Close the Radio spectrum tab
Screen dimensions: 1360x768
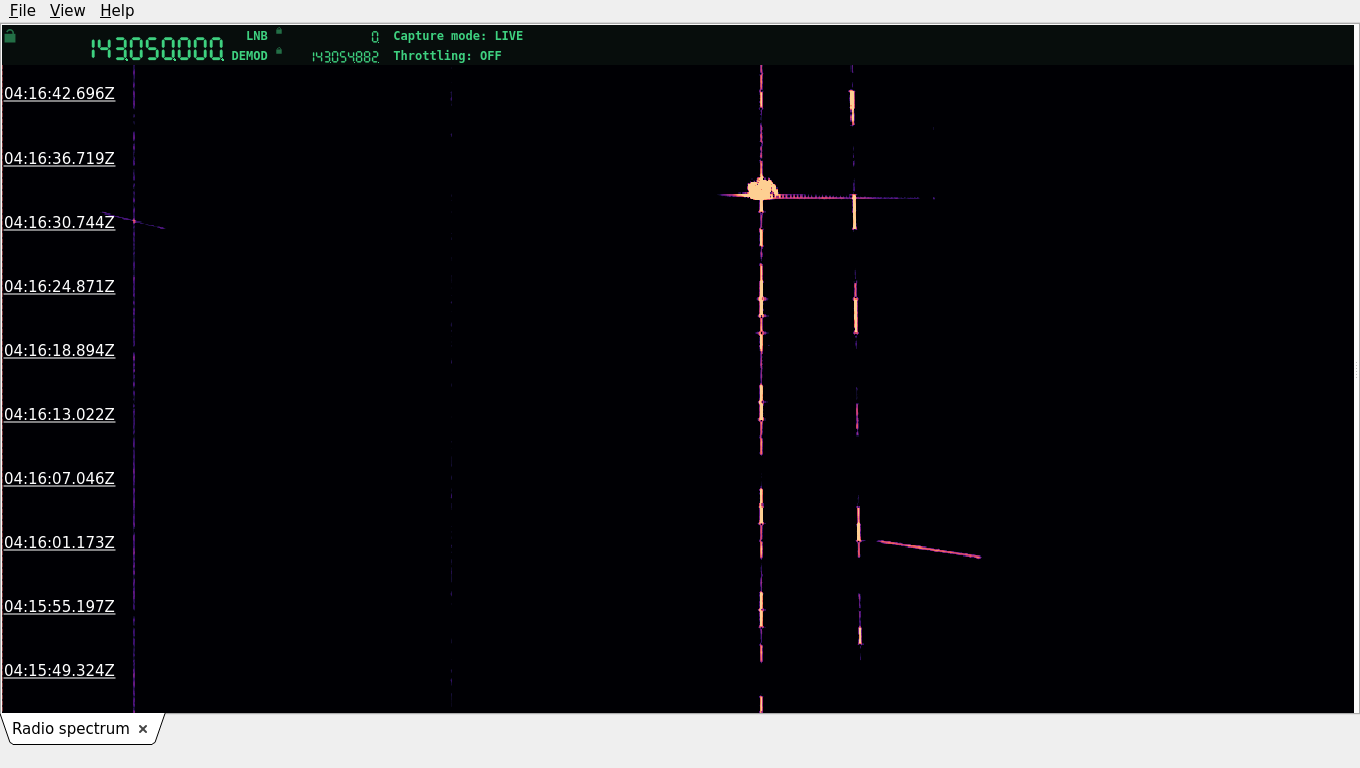pyautogui.click(x=143, y=729)
